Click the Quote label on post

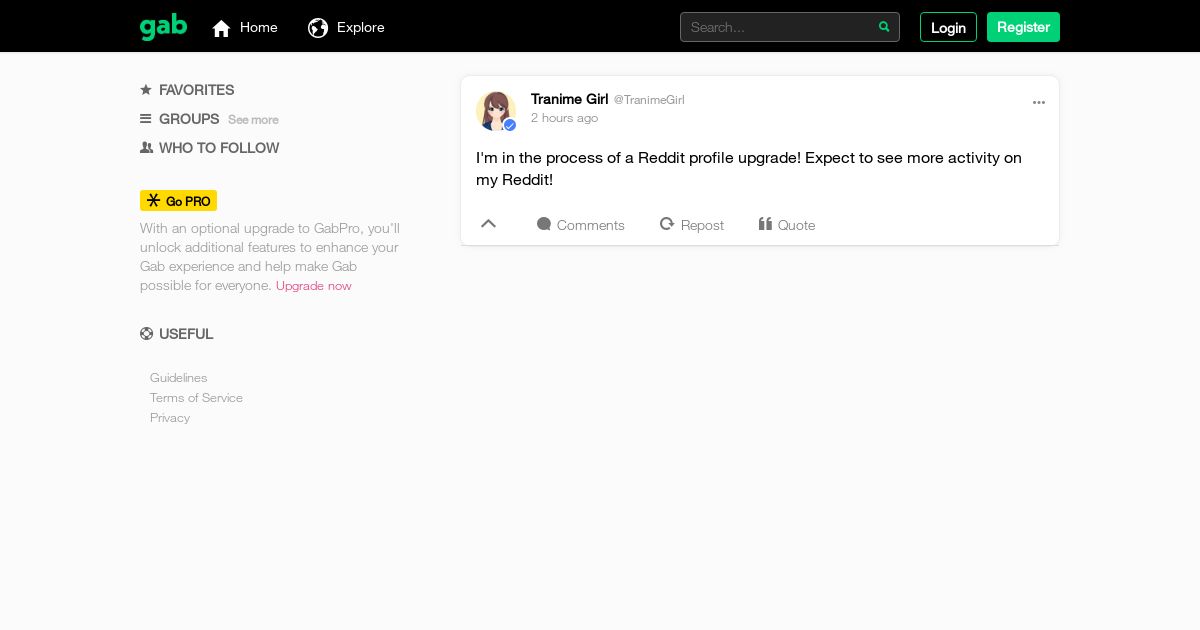click(x=797, y=225)
